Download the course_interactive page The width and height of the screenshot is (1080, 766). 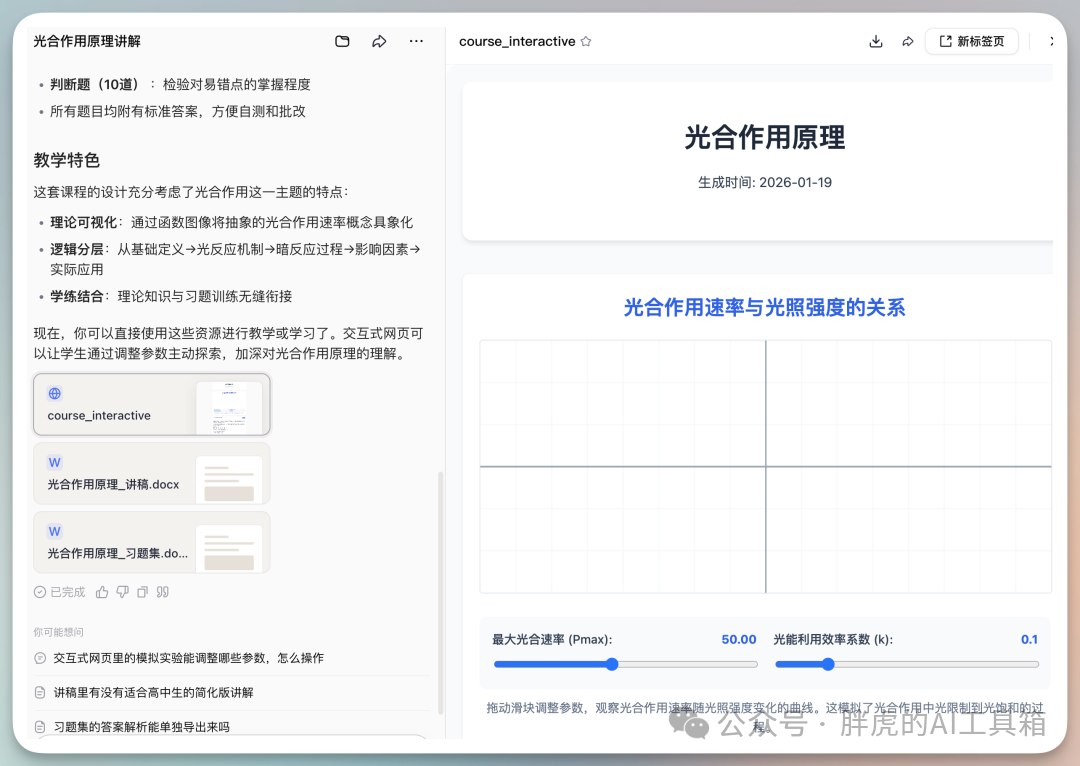875,43
